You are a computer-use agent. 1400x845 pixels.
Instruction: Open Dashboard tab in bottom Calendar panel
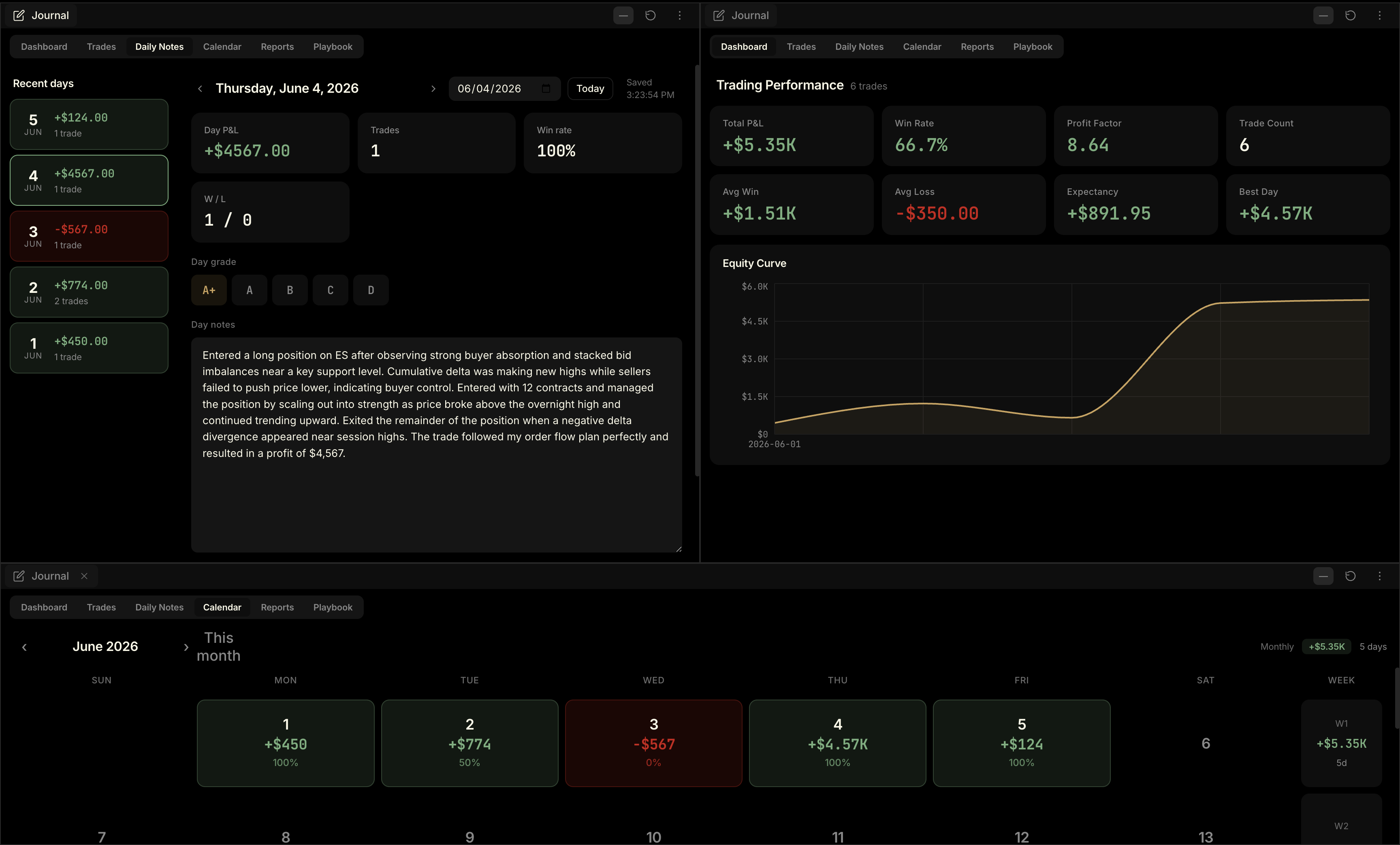44,608
